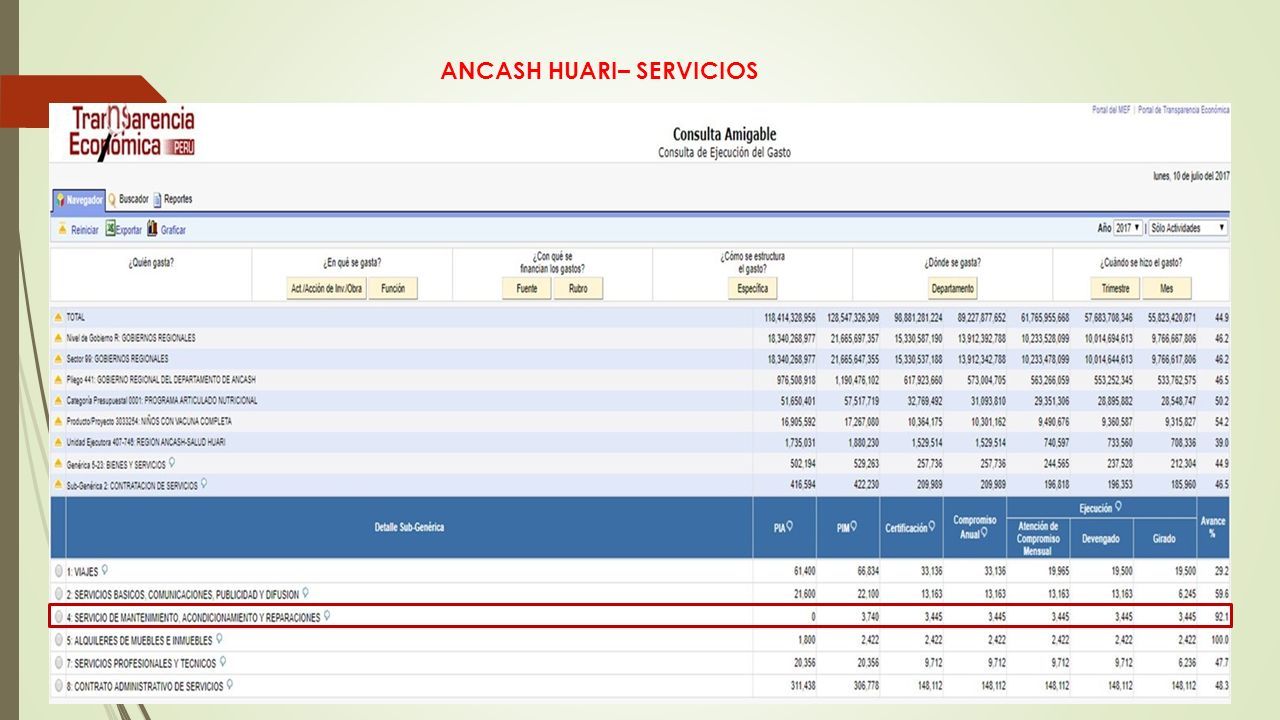
Task: Click the info bulb after CONTRATO ADMINISTRATIVO DE SERVICIOS
Action: 230,685
